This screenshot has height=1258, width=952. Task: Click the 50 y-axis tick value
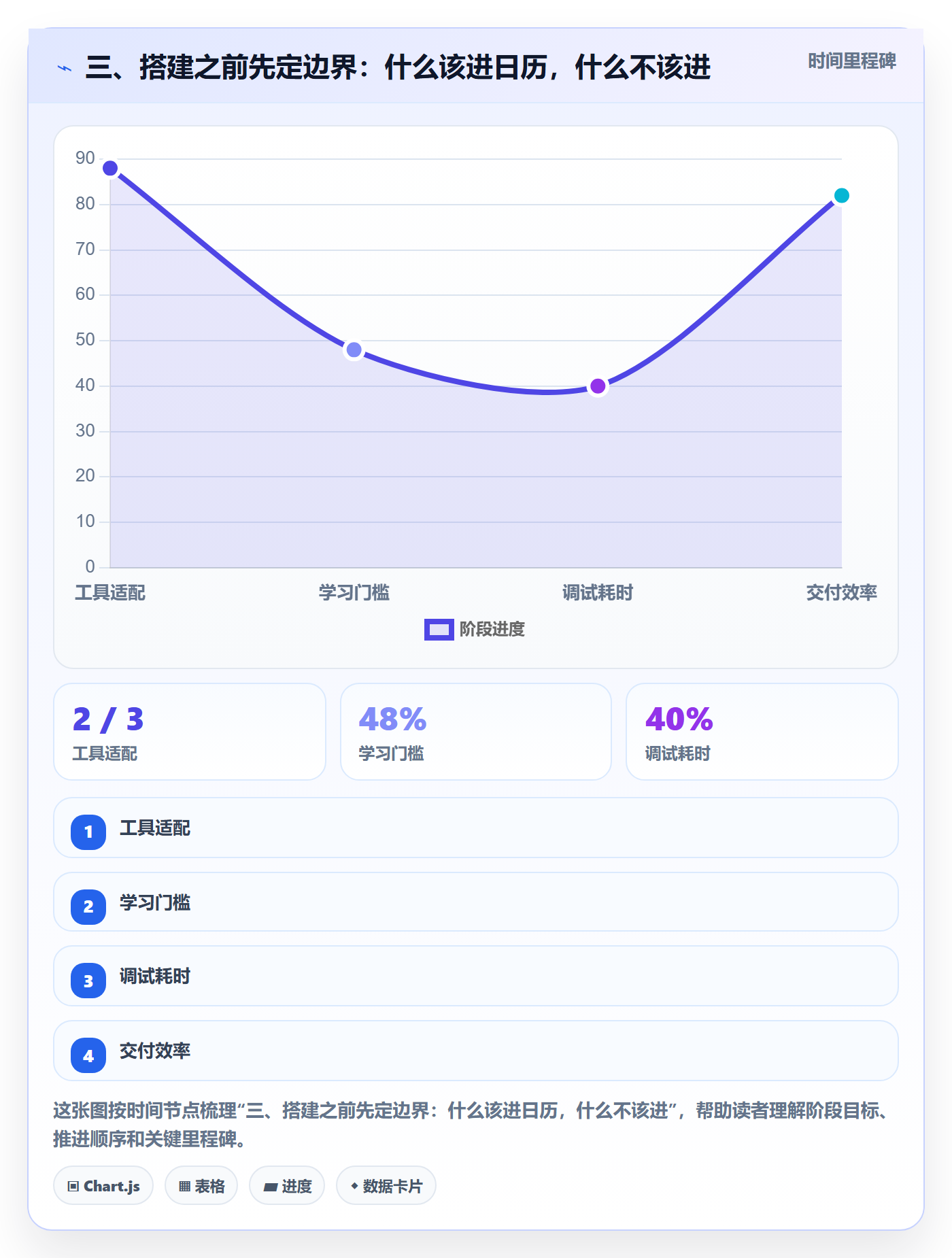[x=85, y=340]
